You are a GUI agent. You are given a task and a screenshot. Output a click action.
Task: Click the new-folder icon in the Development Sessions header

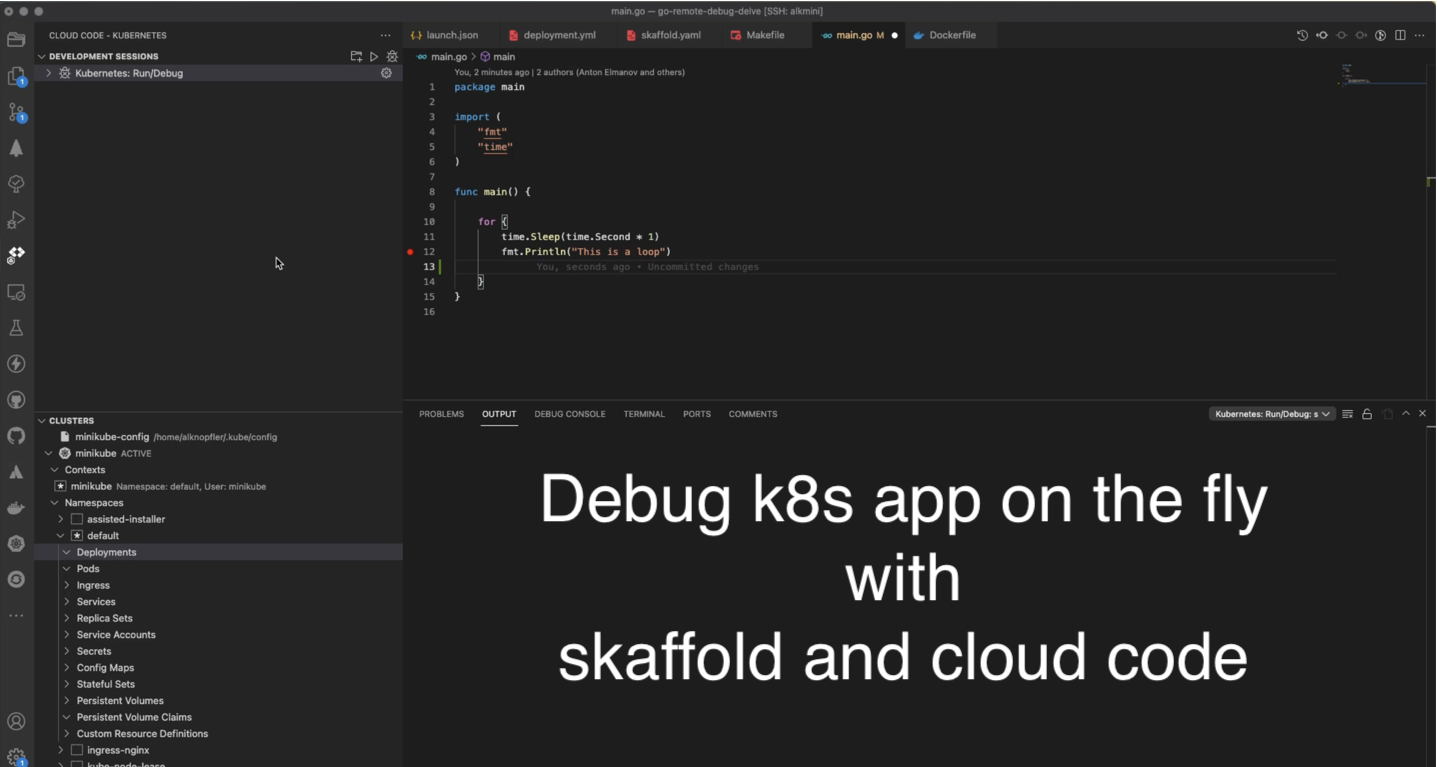[x=356, y=57]
